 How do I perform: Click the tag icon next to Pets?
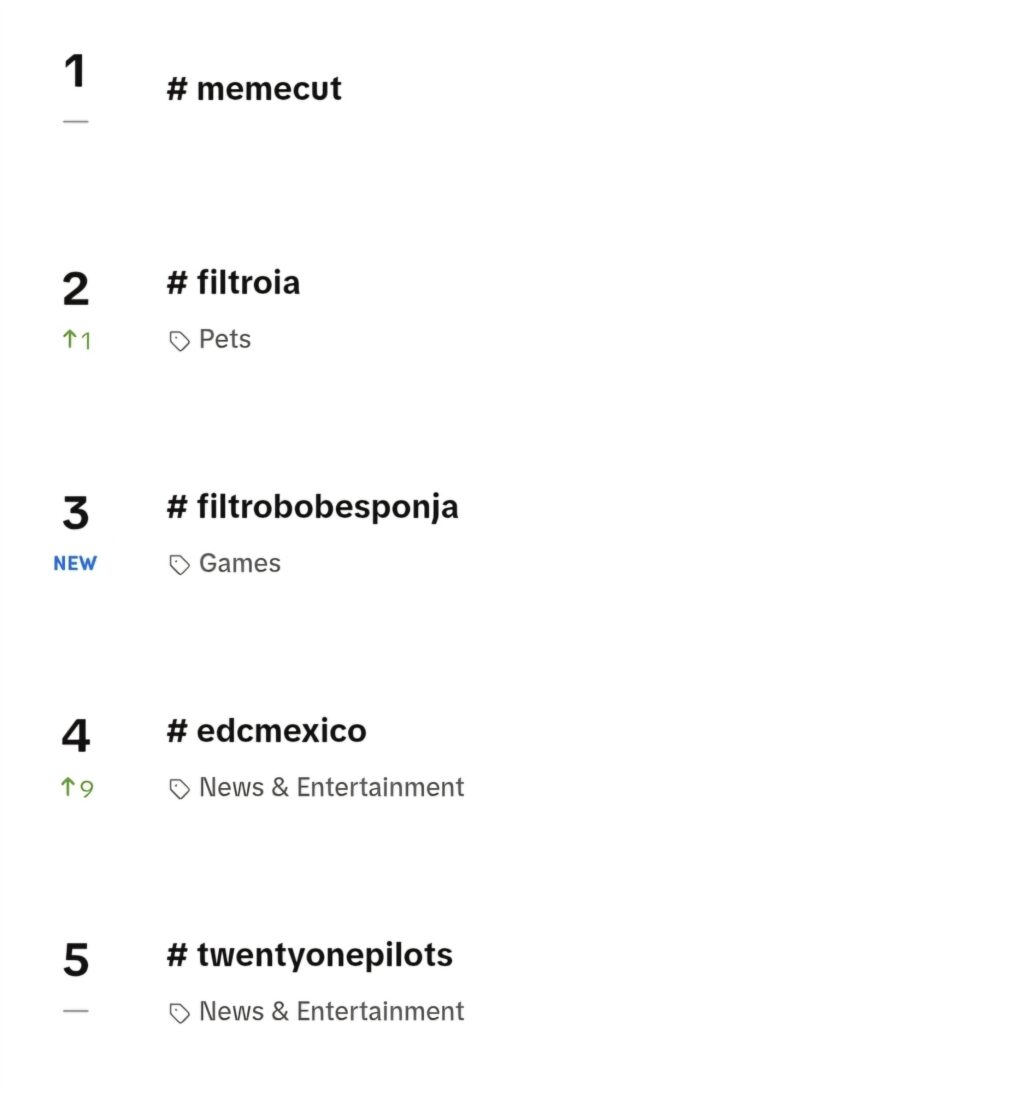pyautogui.click(x=179, y=340)
